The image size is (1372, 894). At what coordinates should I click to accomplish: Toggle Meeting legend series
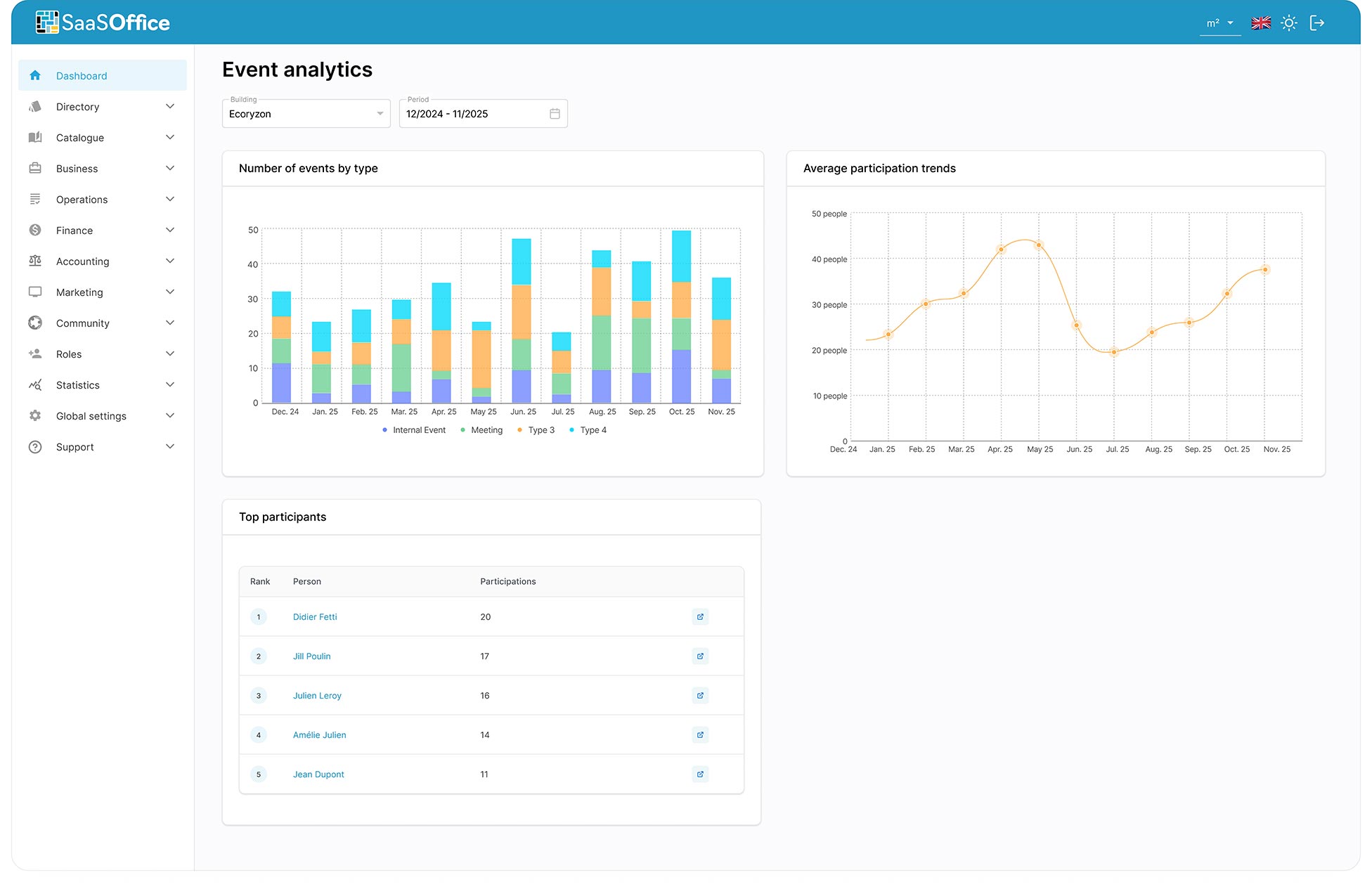click(x=481, y=430)
